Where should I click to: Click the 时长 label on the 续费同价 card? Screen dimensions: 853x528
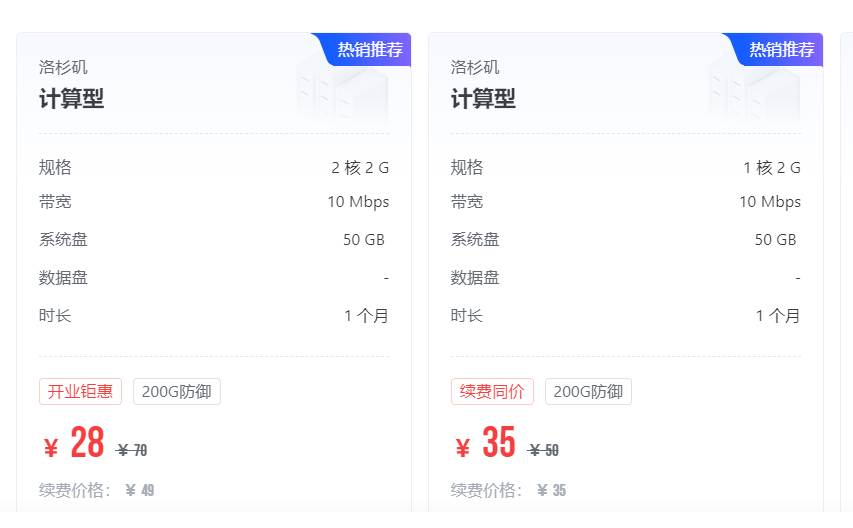click(467, 316)
